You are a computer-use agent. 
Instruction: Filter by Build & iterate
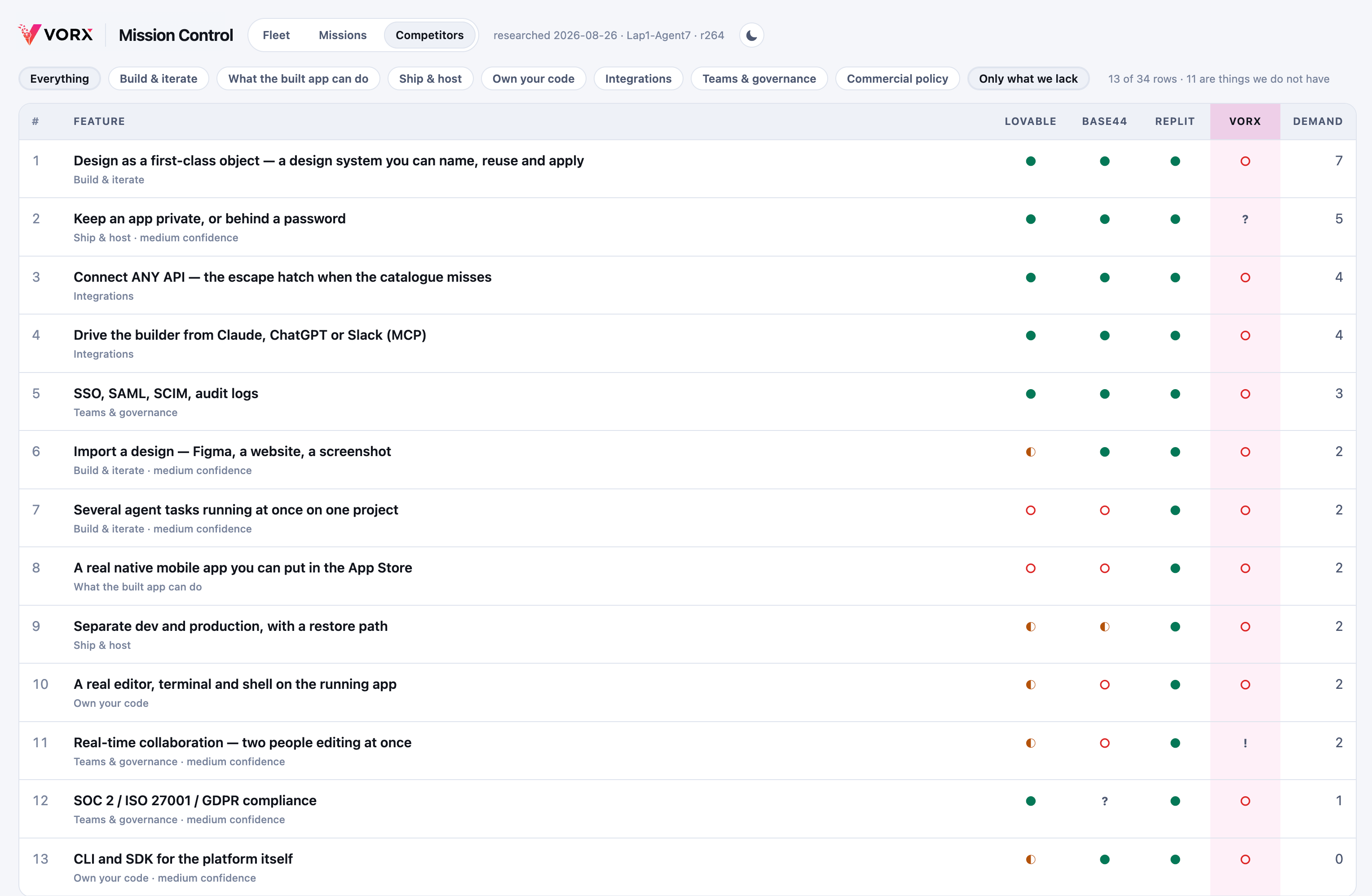click(159, 79)
